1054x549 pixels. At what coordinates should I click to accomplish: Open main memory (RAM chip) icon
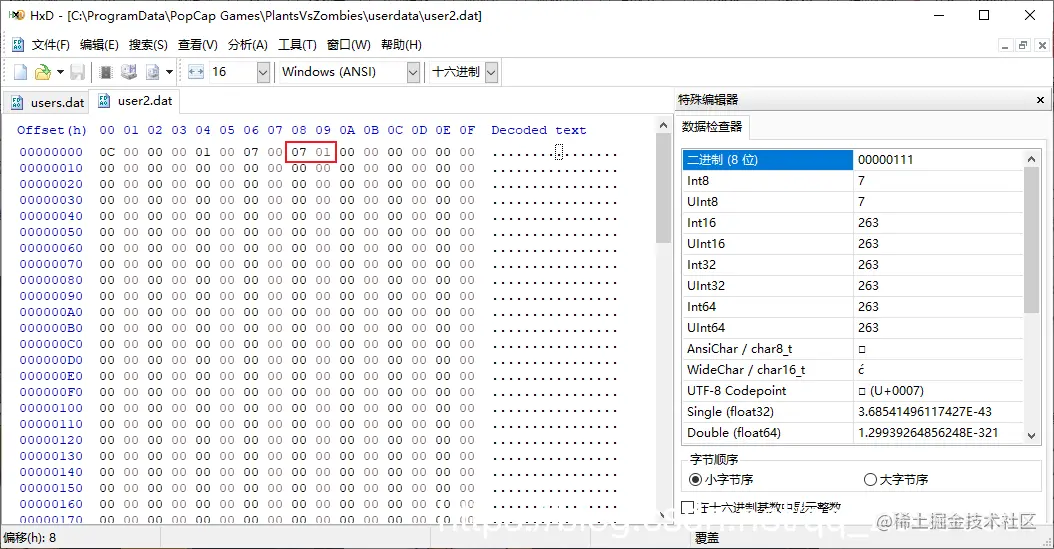[x=106, y=72]
